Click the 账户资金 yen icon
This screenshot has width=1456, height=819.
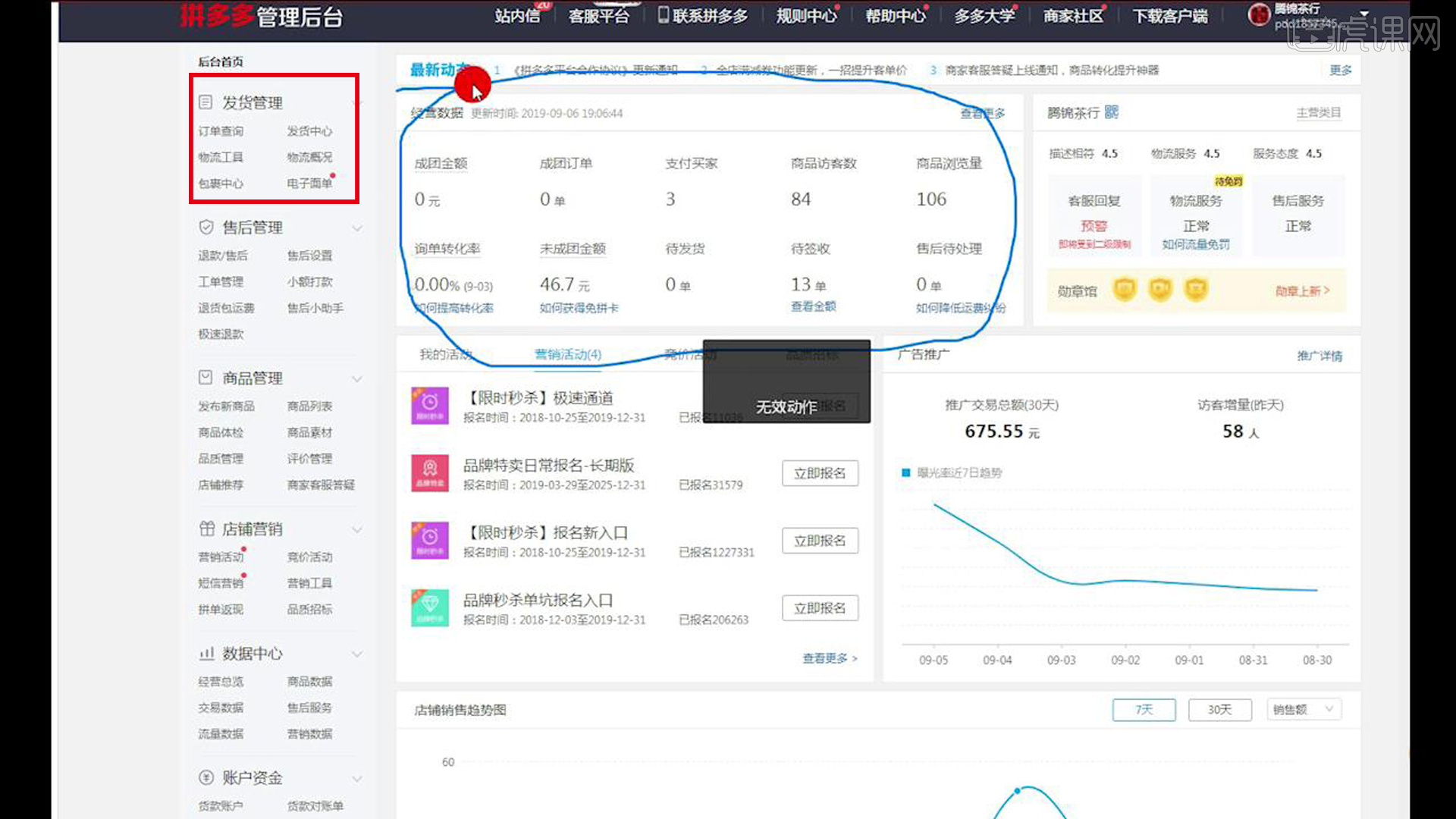point(206,777)
